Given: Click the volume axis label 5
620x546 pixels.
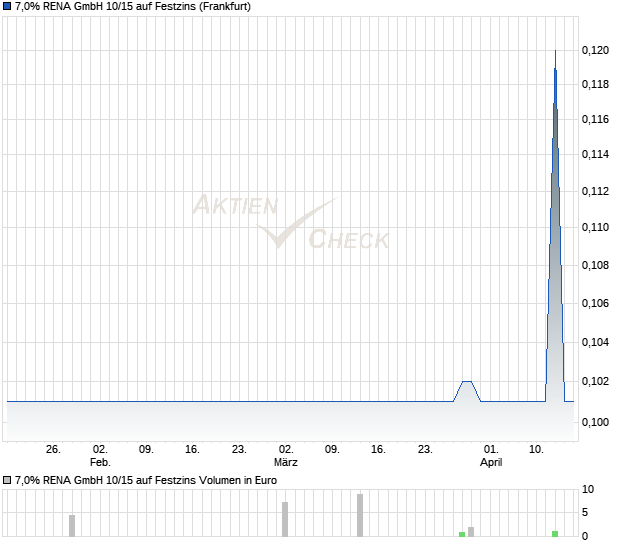Looking at the screenshot, I should click(x=585, y=513).
